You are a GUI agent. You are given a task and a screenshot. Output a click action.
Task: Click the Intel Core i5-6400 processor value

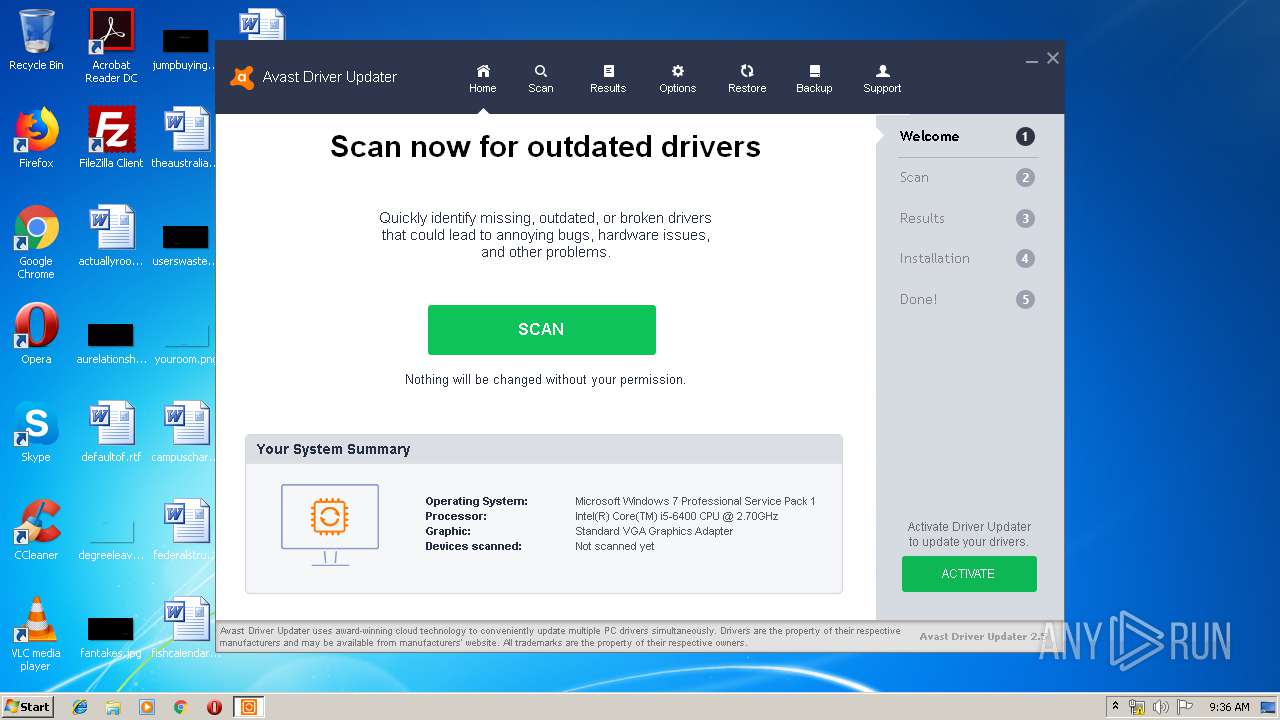point(676,516)
